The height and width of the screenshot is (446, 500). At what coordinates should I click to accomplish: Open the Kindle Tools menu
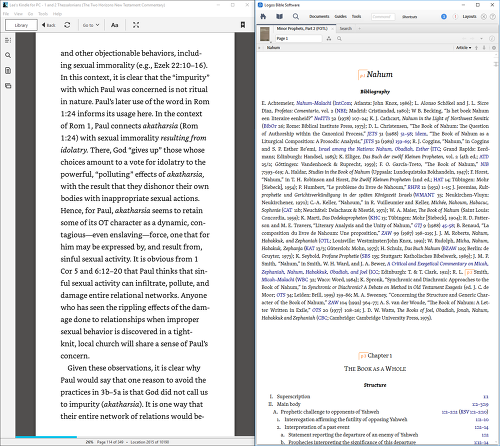tap(43, 14)
